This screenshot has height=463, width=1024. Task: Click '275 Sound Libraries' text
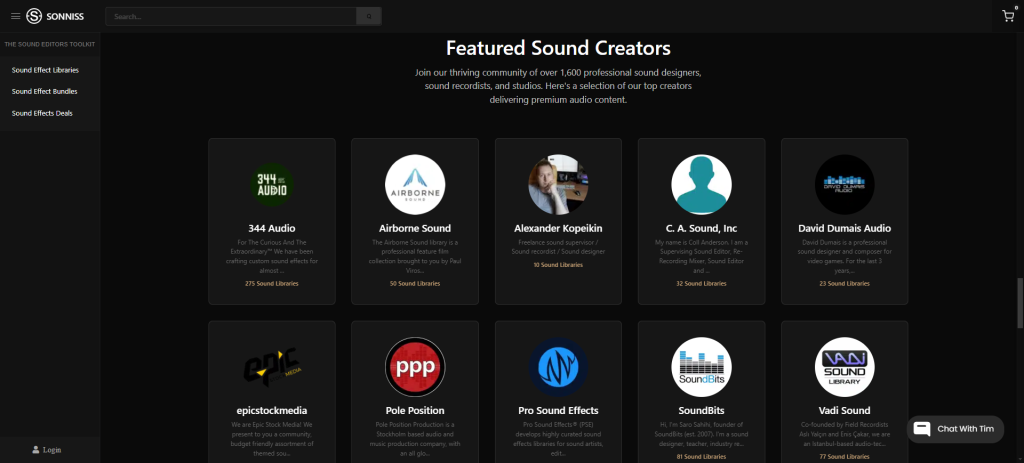272,284
